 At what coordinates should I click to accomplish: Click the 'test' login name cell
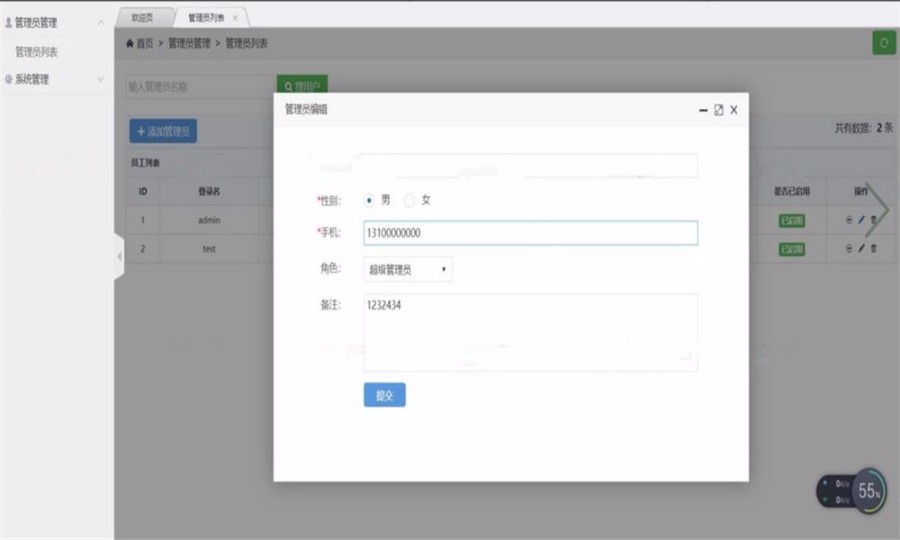click(209, 248)
